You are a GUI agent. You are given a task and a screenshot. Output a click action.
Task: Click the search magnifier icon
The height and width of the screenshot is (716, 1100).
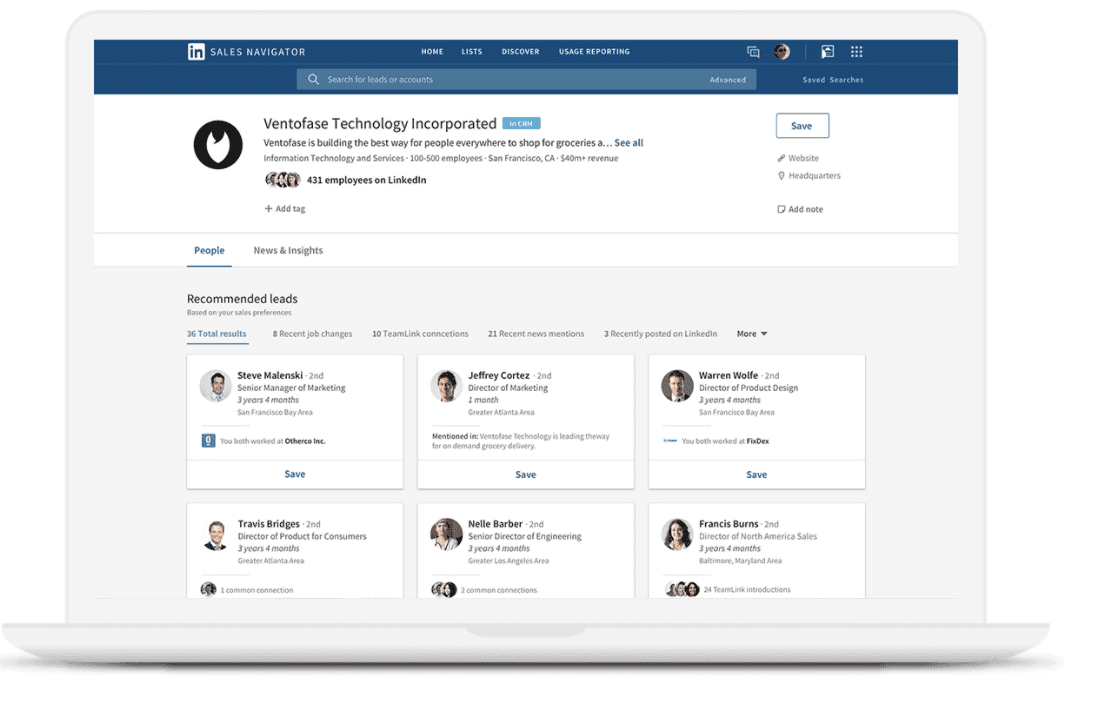click(313, 79)
